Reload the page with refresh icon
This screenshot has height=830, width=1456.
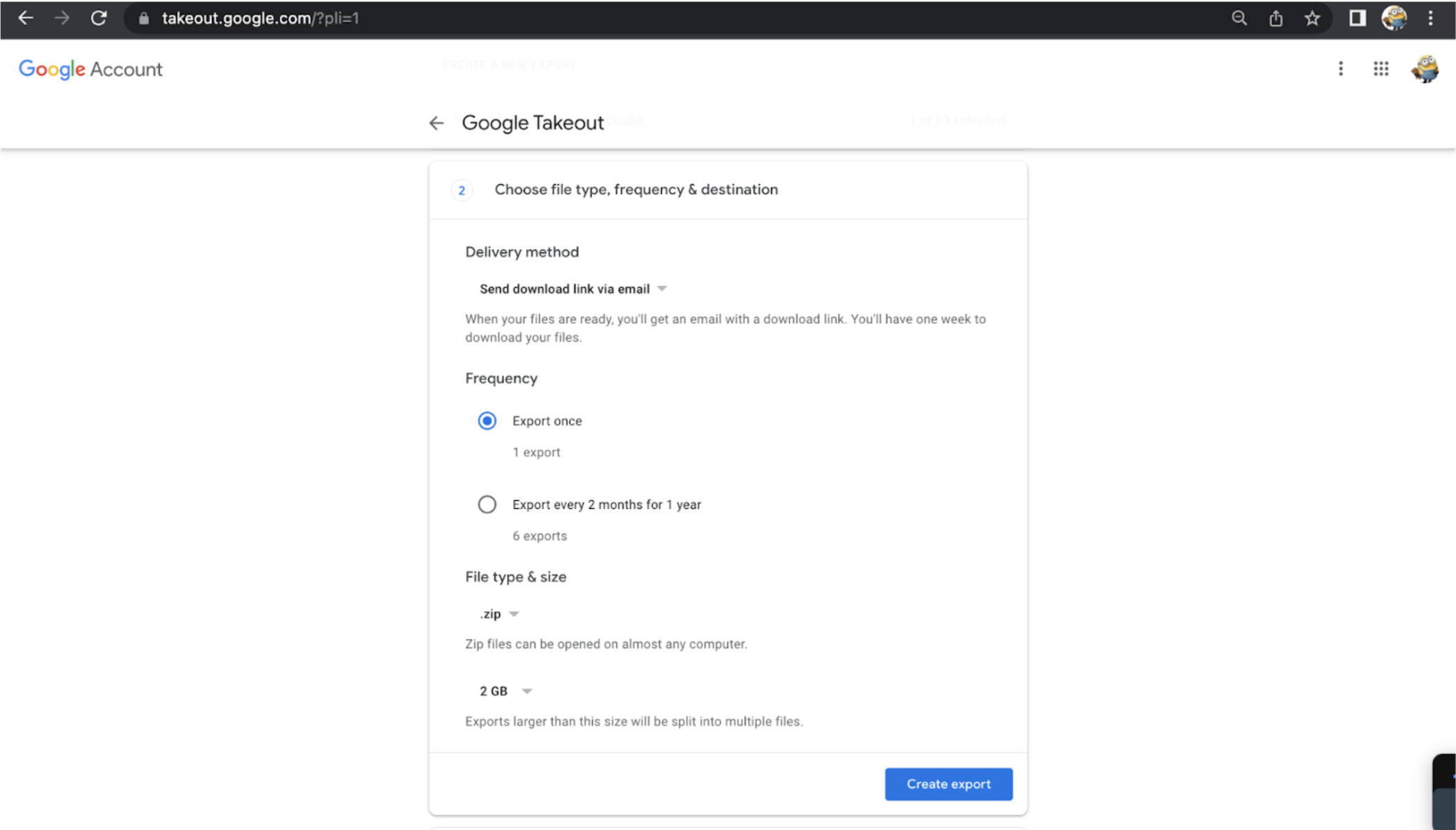[98, 18]
